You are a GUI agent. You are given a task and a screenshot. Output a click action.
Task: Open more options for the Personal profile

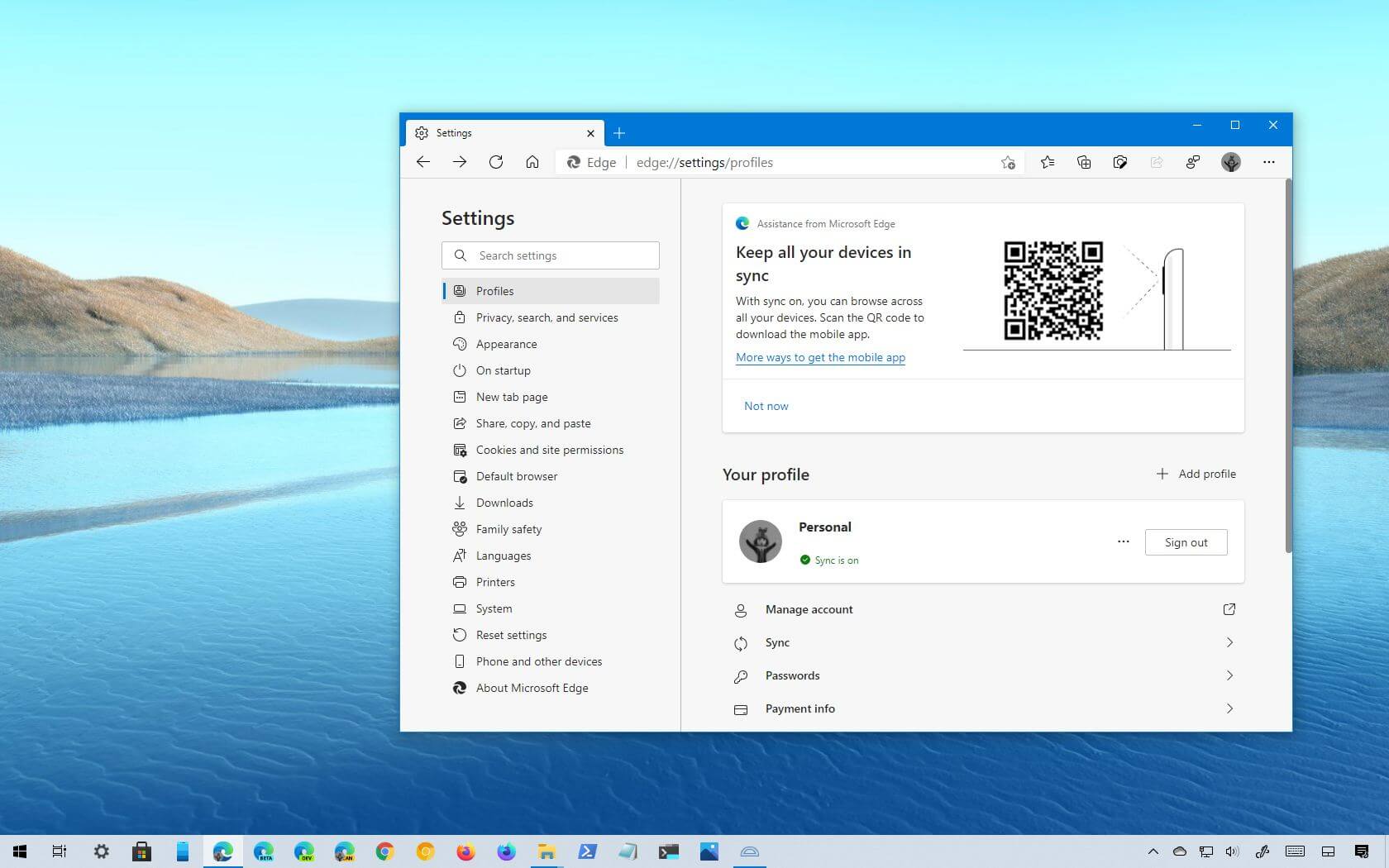pos(1123,541)
